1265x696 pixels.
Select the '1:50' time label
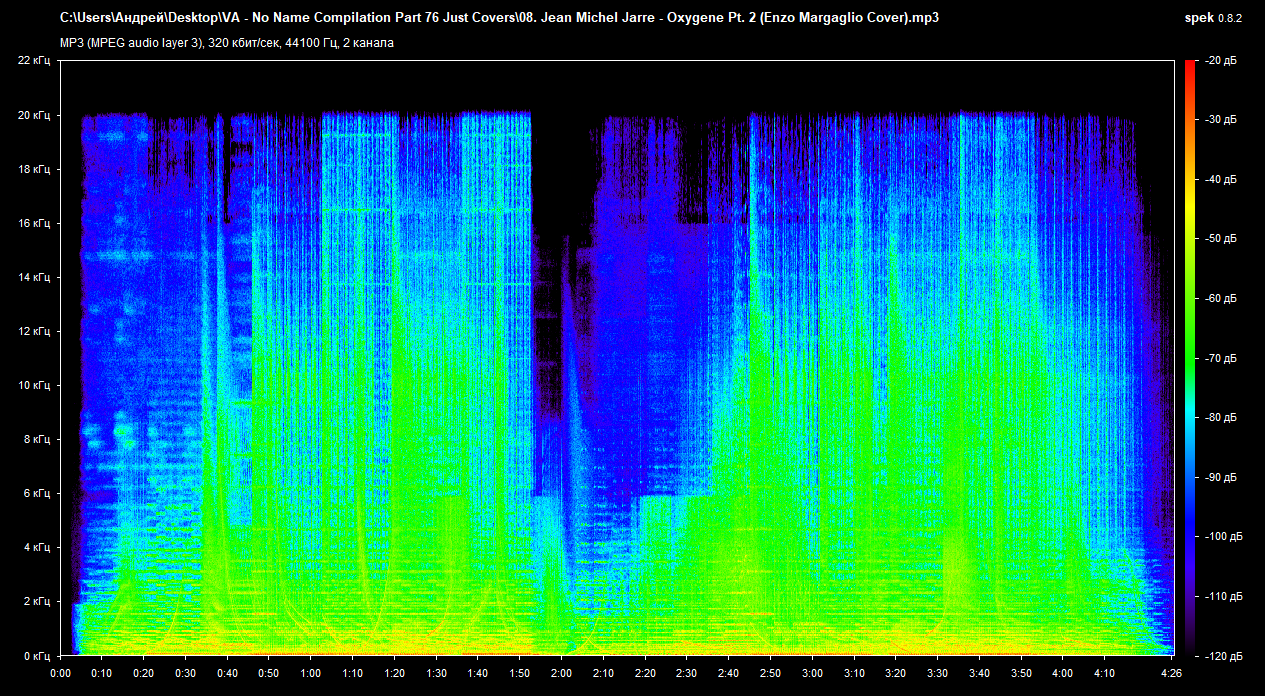click(x=520, y=673)
